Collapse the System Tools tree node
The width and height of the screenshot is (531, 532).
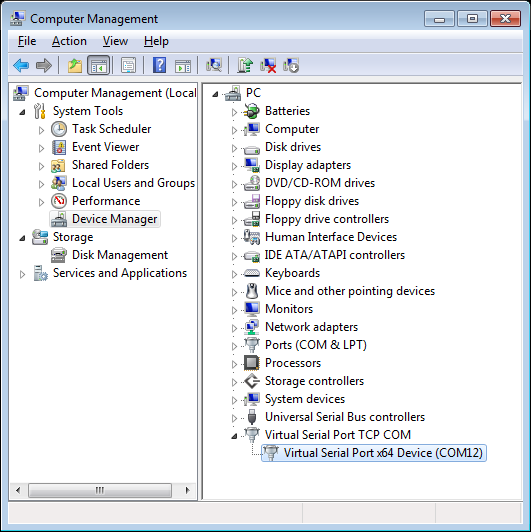pos(22,112)
